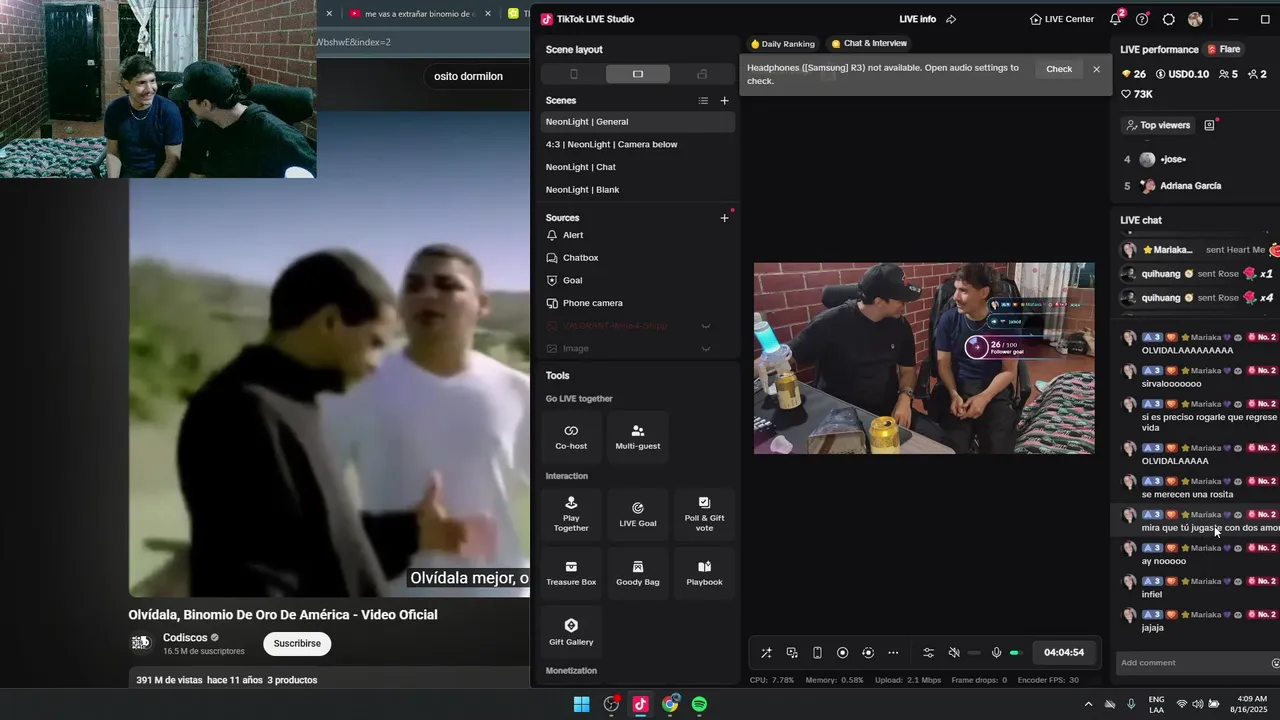Open Multi-guest tool
The height and width of the screenshot is (720, 1280).
(638, 437)
